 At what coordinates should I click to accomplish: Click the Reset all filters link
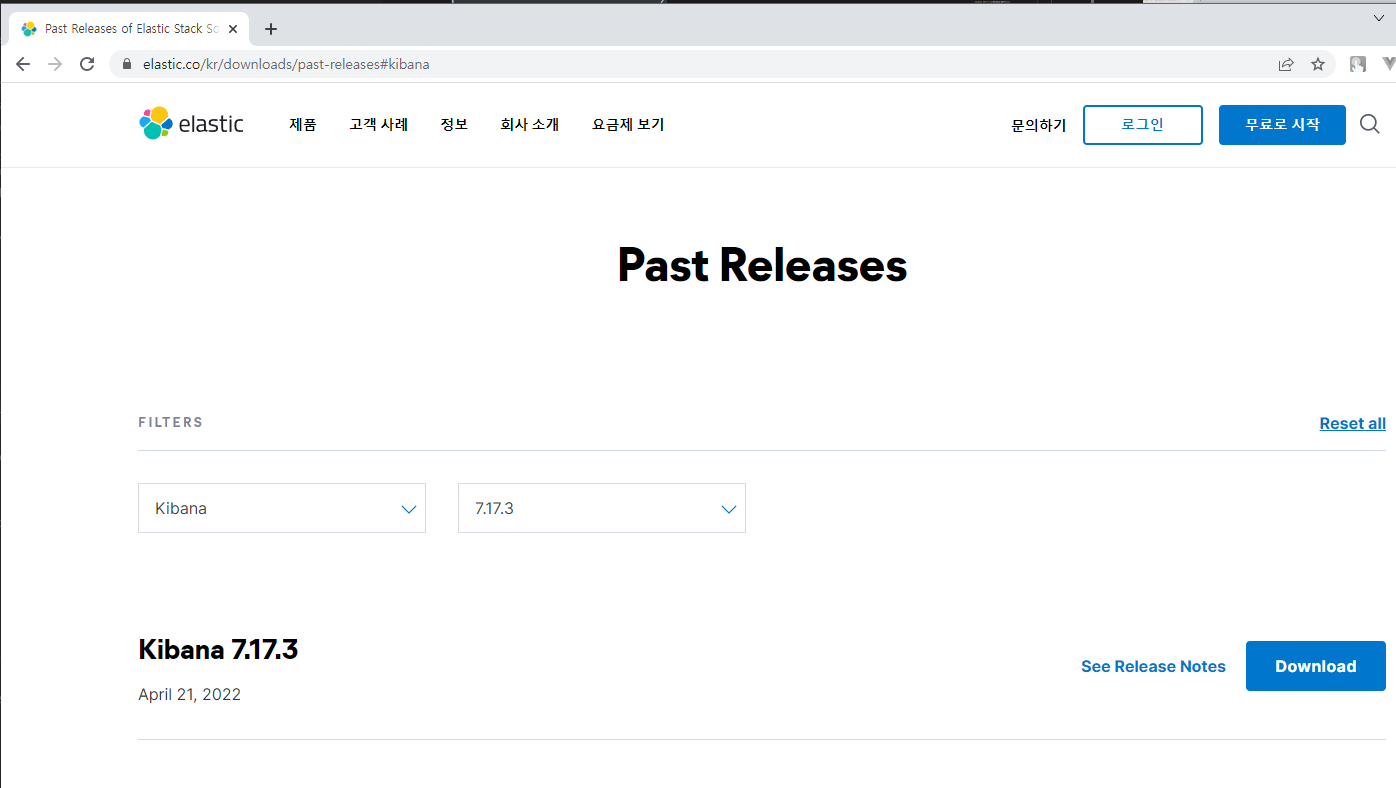pyautogui.click(x=1353, y=423)
